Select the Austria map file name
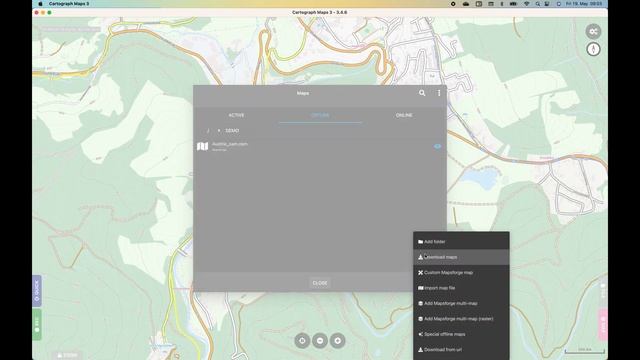Viewport: 640px width, 360px height. pos(230,144)
